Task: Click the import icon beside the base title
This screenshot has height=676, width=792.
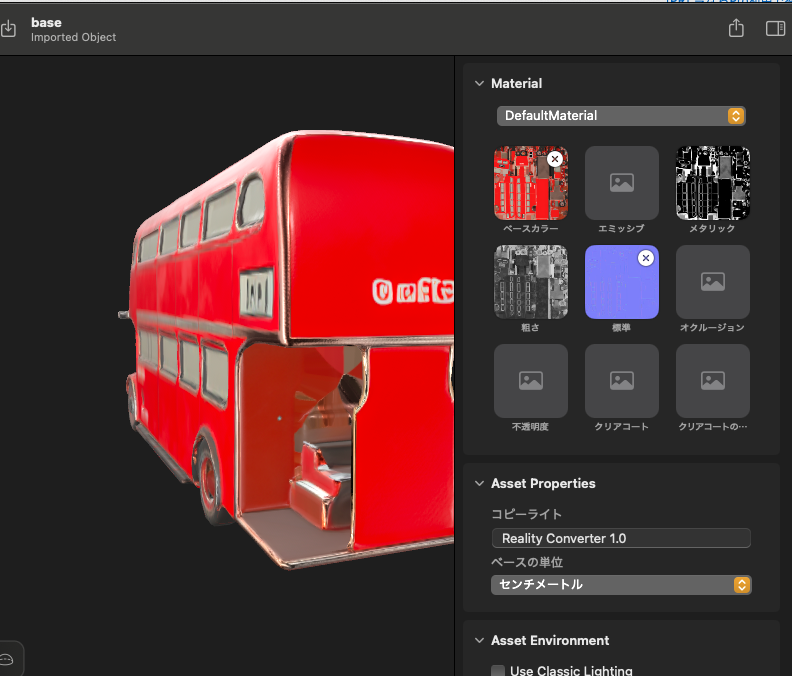Action: tap(8, 29)
